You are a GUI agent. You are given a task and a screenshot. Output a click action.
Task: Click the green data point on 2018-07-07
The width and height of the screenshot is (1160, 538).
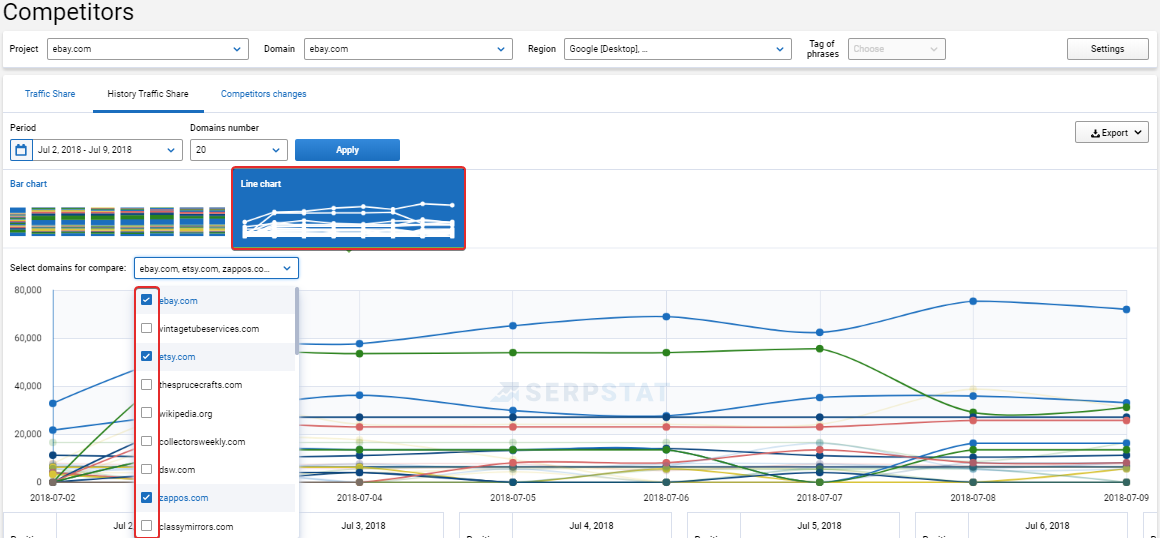tap(820, 349)
